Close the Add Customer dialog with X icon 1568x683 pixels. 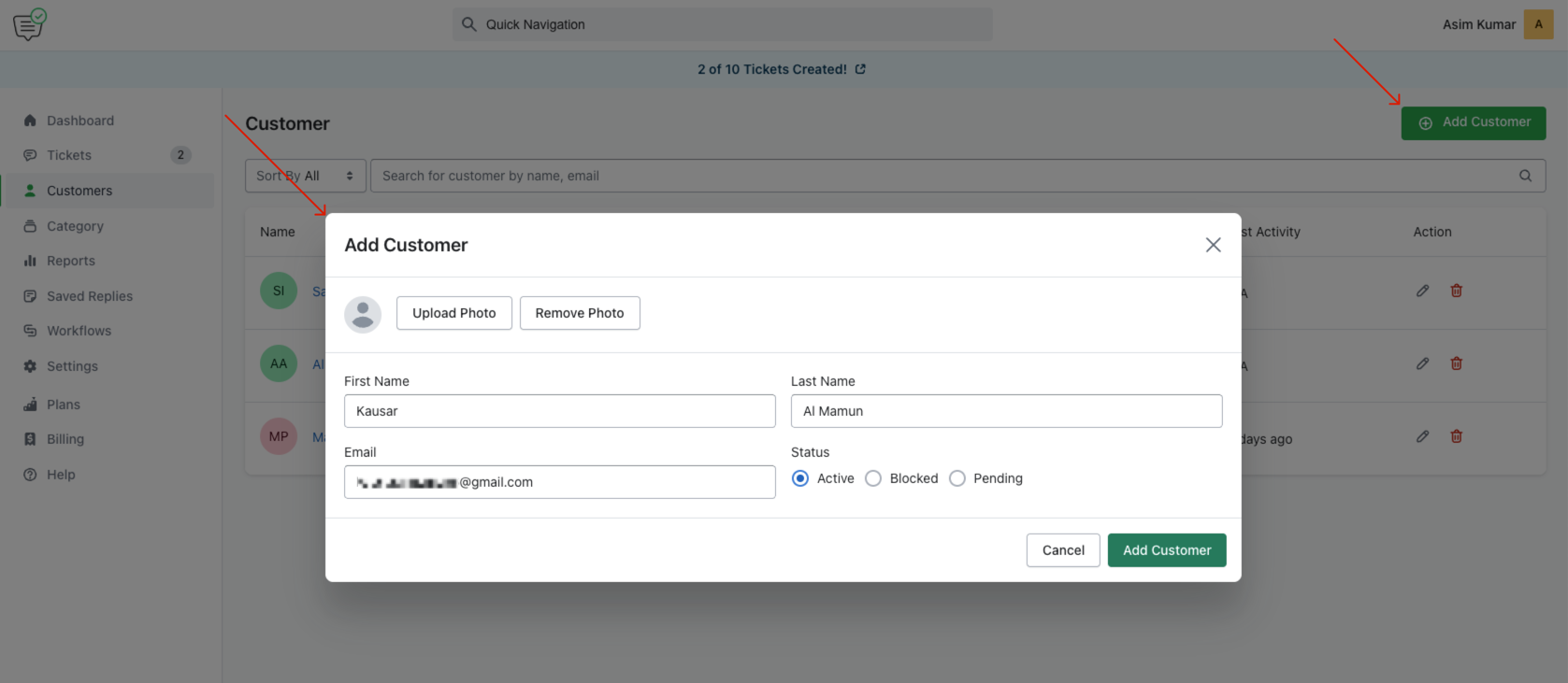(x=1213, y=245)
